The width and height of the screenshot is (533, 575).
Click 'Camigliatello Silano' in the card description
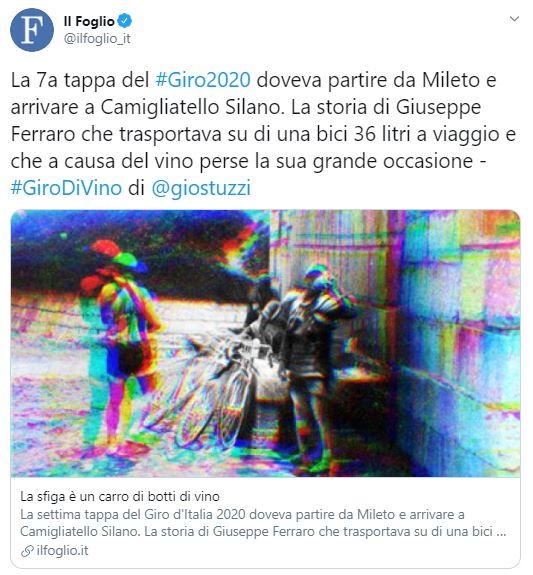[x=80, y=532]
